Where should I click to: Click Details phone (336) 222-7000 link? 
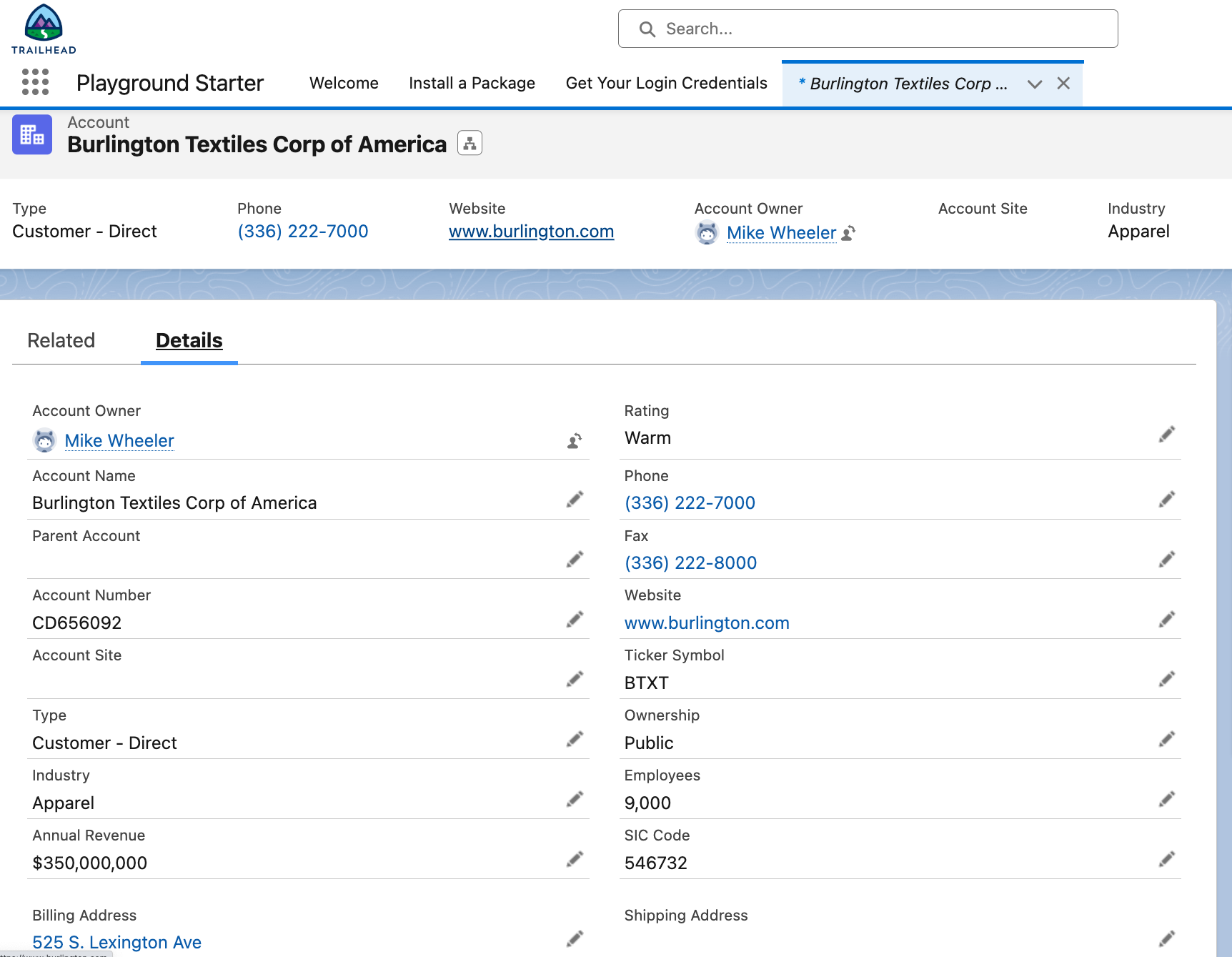[x=690, y=503]
